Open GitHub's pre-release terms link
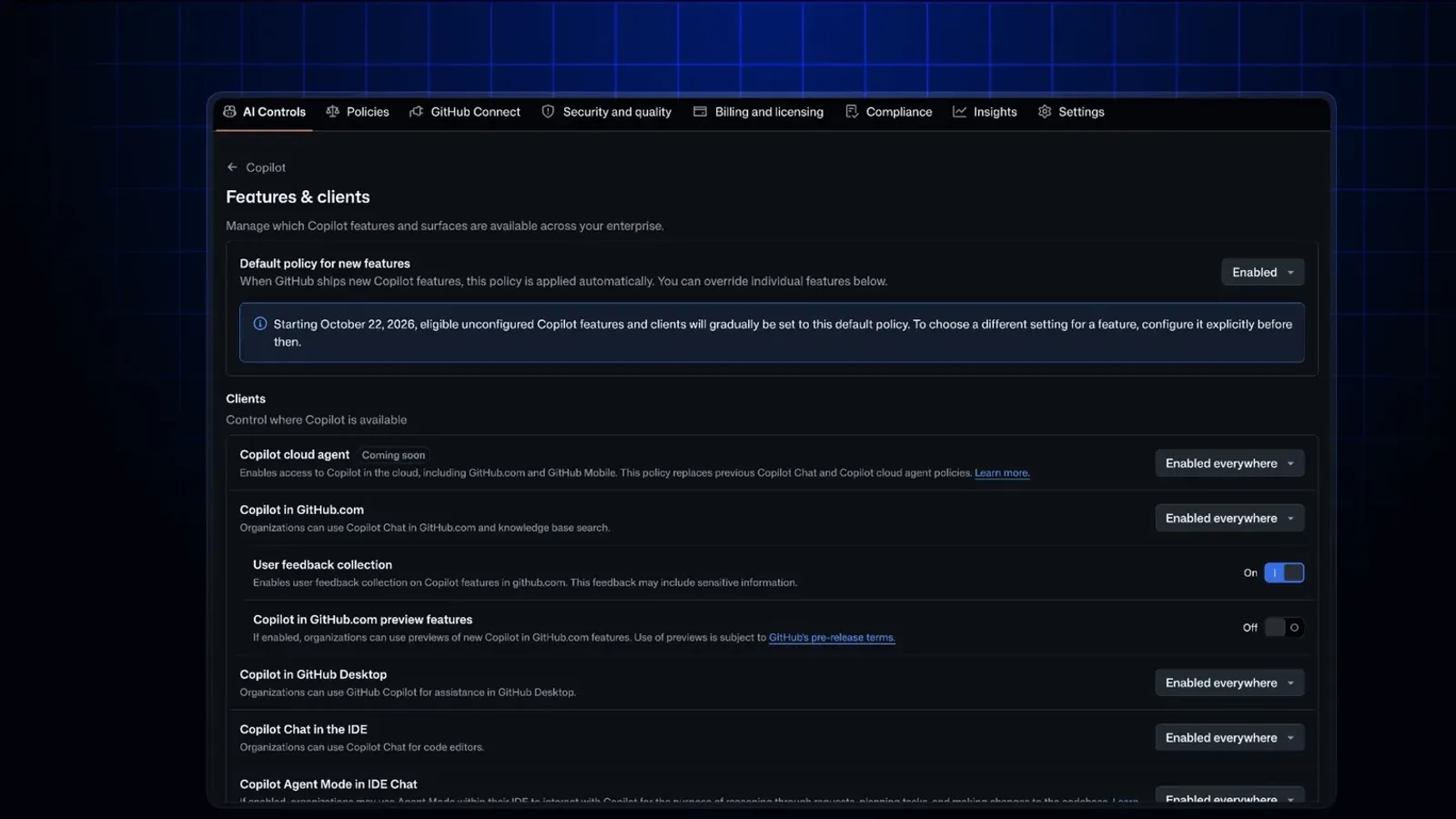Screen dimensions: 1456x819 point(832,638)
